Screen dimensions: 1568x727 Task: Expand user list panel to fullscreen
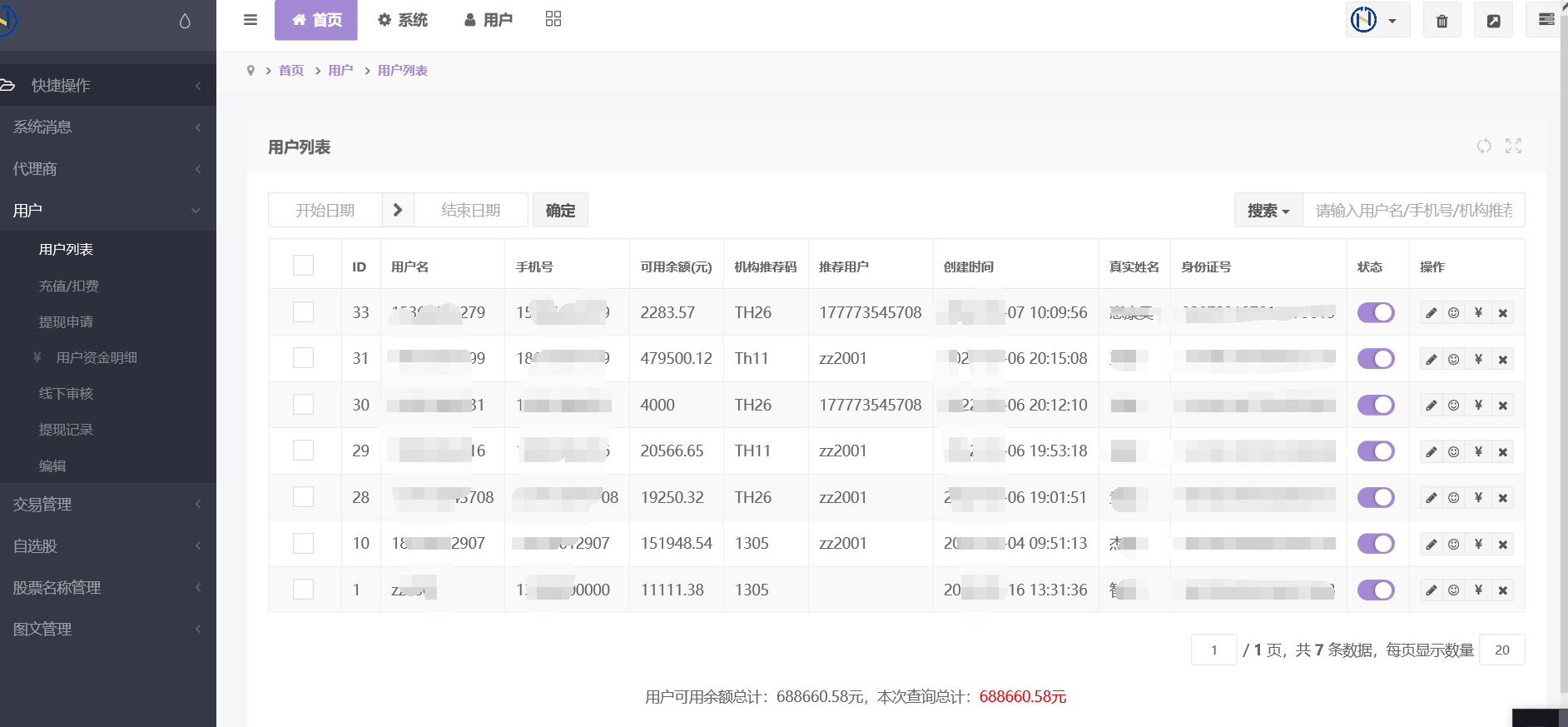1514,146
